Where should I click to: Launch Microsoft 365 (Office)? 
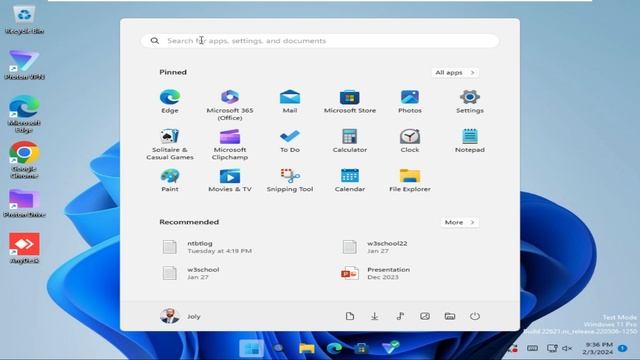point(230,105)
